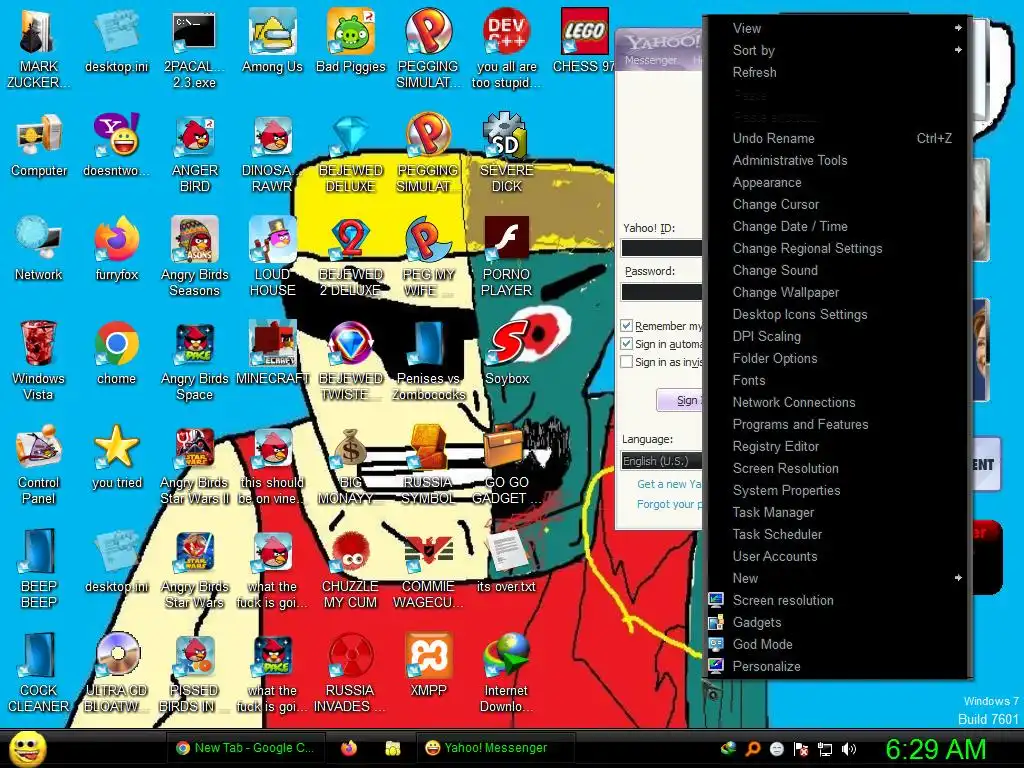
Task: Switch to Yahoo! Messenger taskbar button
Action: [x=496, y=748]
